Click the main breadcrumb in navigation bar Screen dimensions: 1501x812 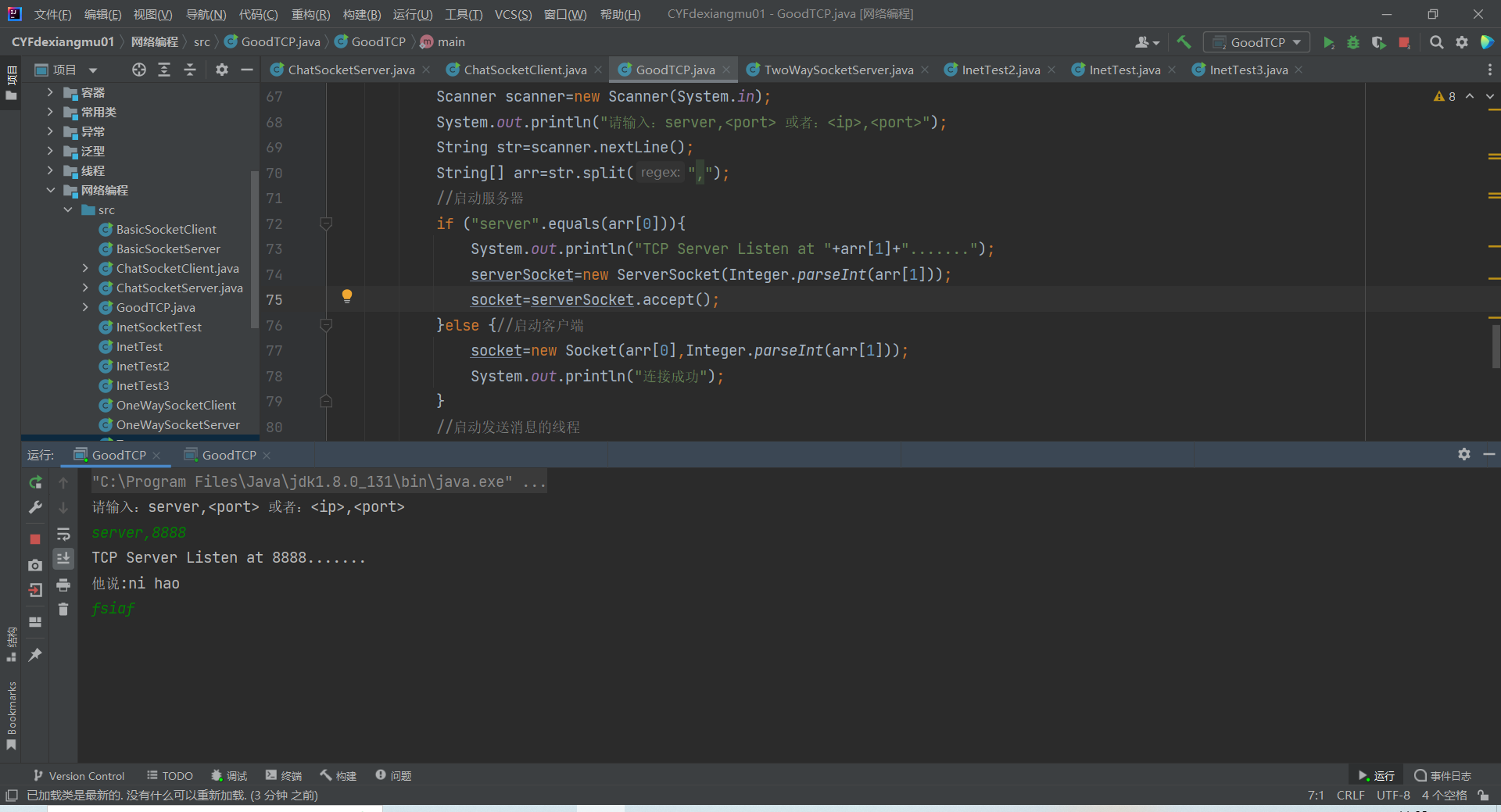[x=442, y=42]
